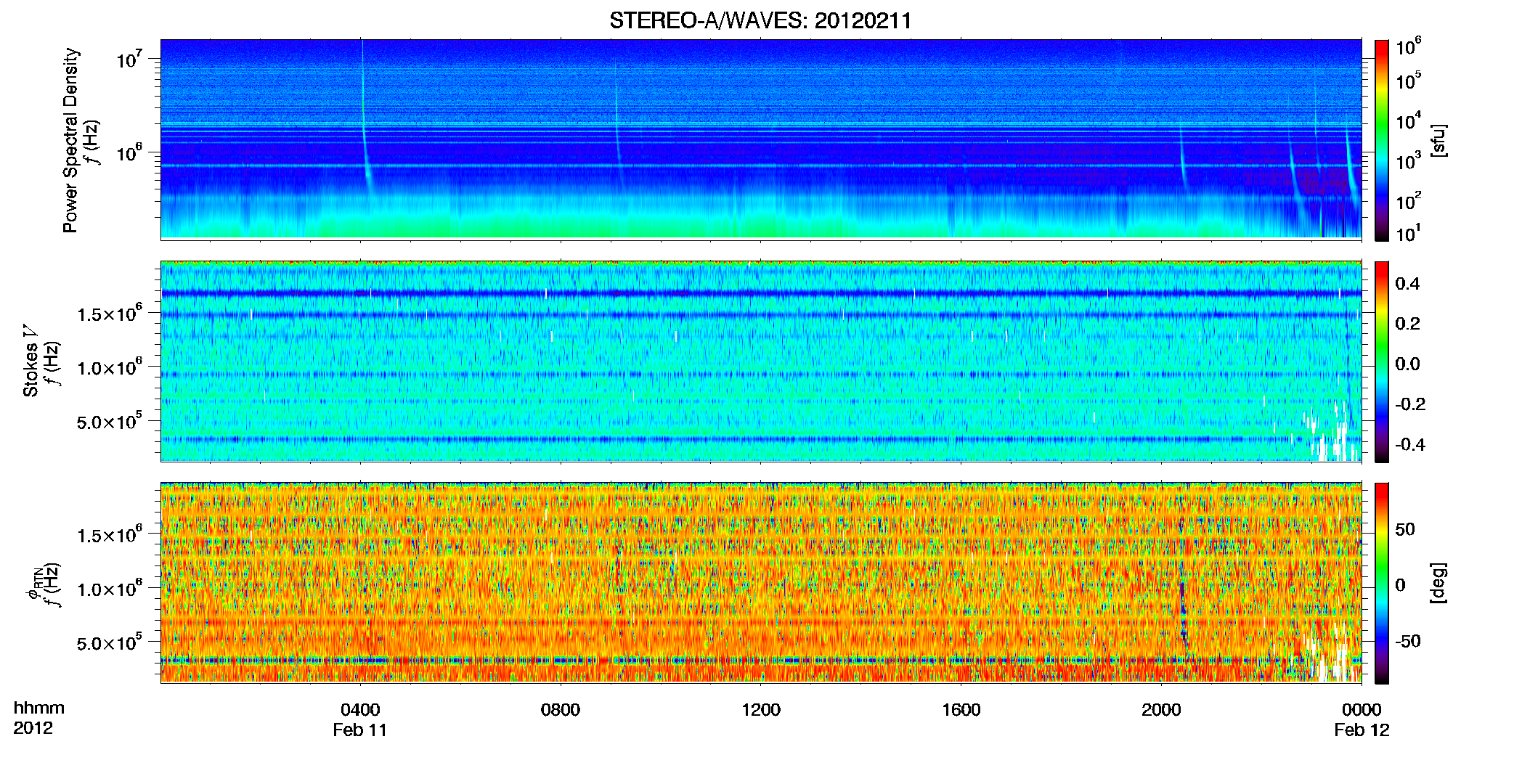Click the 0800 time tick label
This screenshot has width=1522, height=784.
(x=561, y=709)
